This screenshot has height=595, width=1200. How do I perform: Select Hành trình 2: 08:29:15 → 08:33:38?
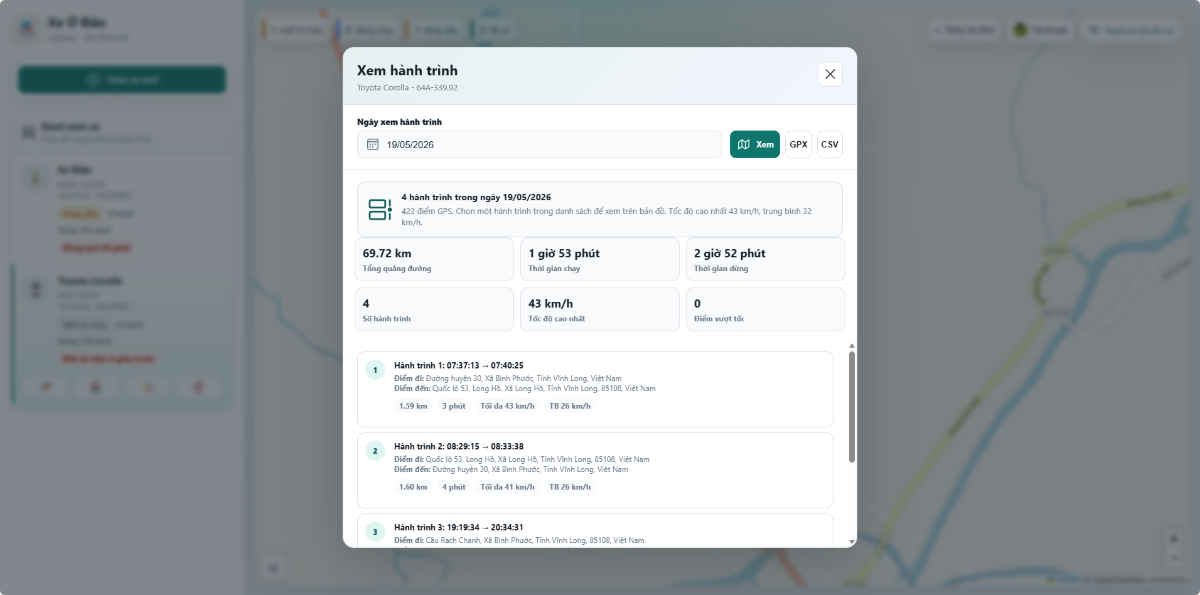(595, 470)
